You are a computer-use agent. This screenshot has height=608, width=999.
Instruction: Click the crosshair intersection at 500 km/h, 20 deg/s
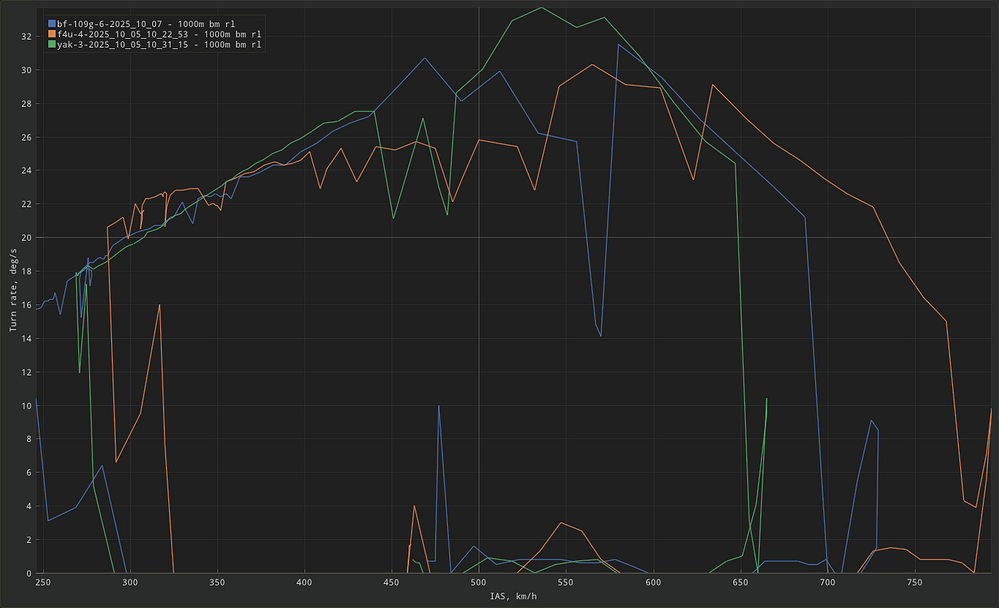479,237
